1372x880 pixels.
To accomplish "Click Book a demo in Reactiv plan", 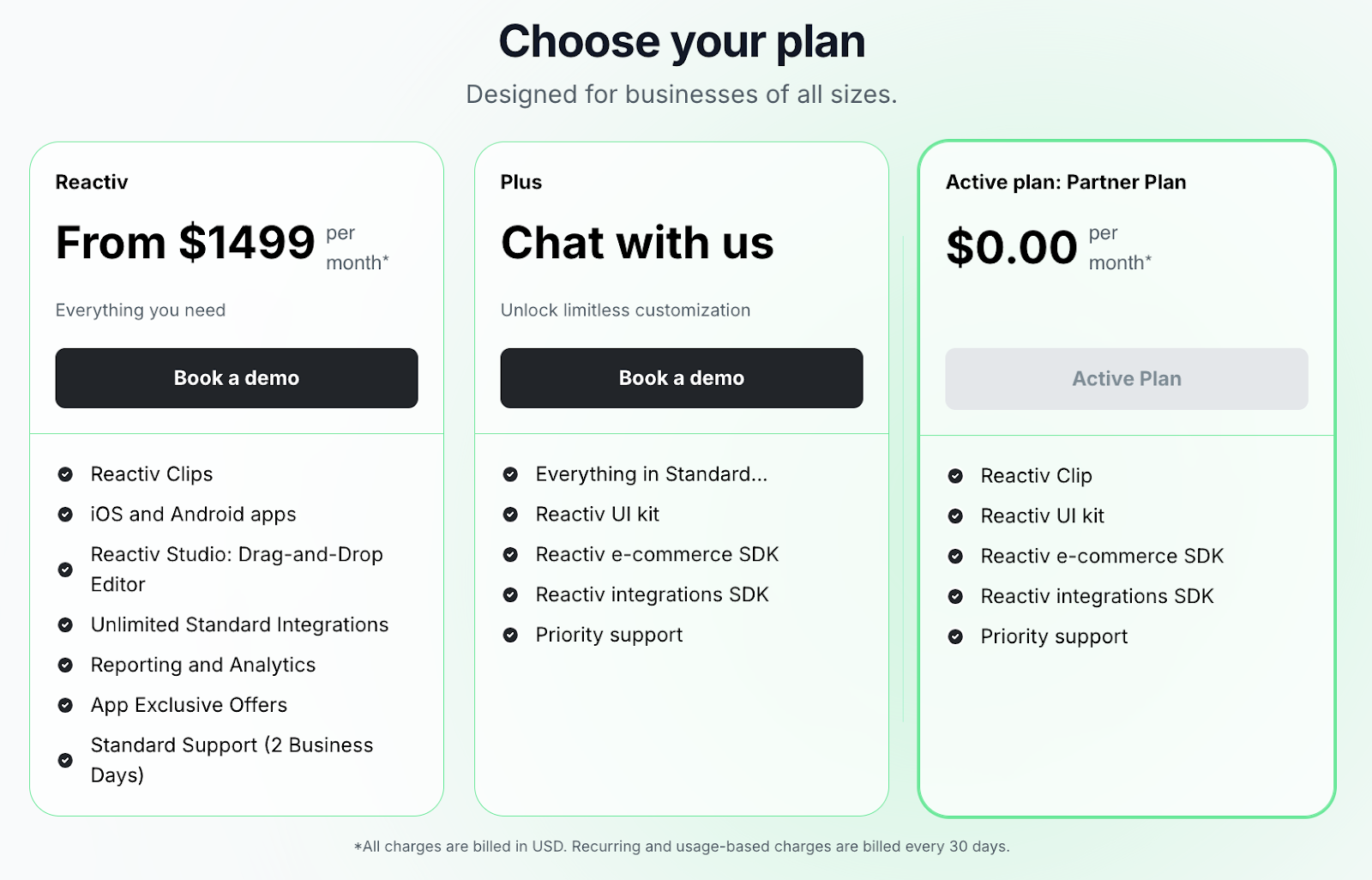I will pos(236,378).
